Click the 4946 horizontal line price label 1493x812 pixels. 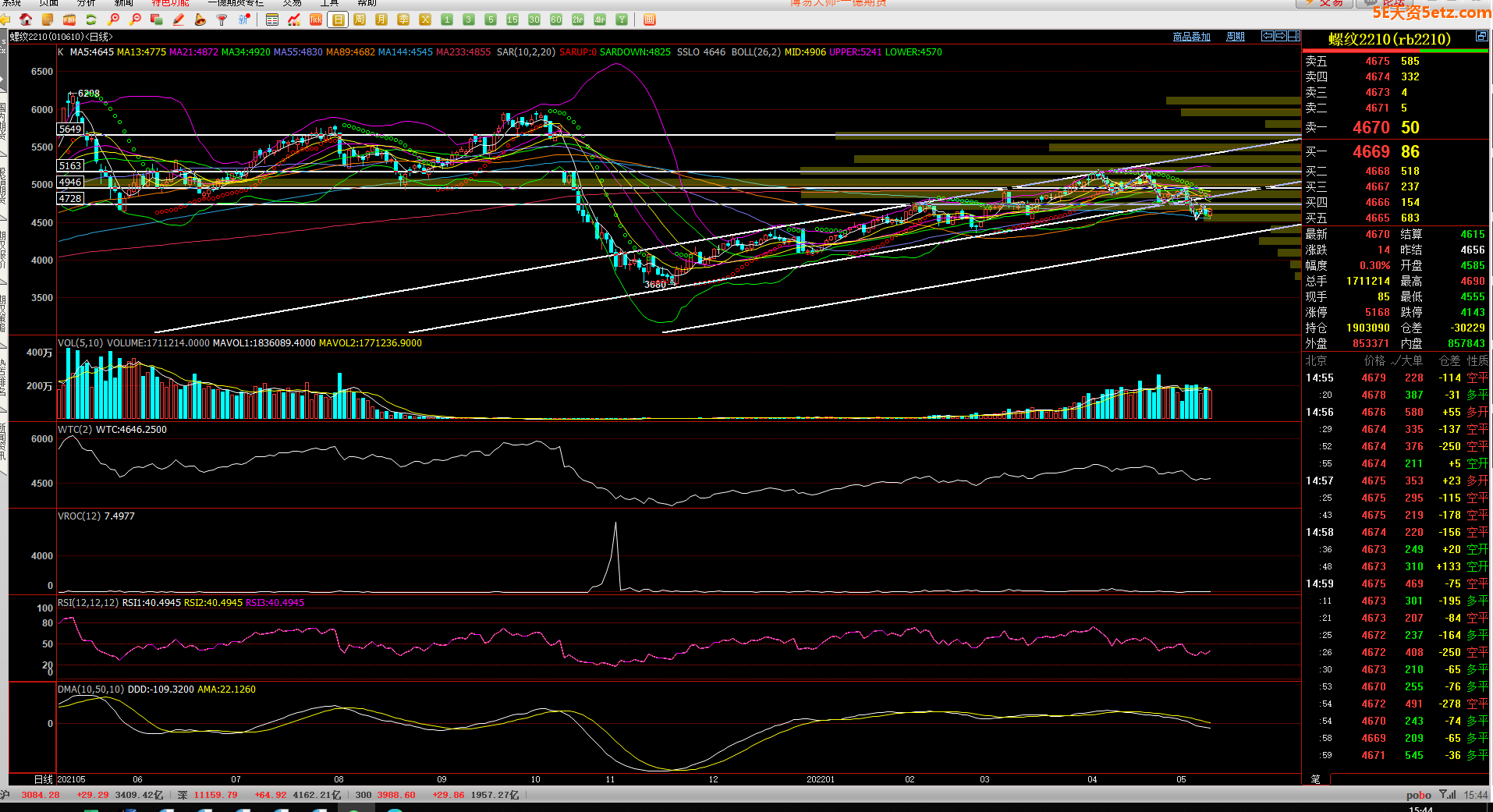click(x=70, y=182)
